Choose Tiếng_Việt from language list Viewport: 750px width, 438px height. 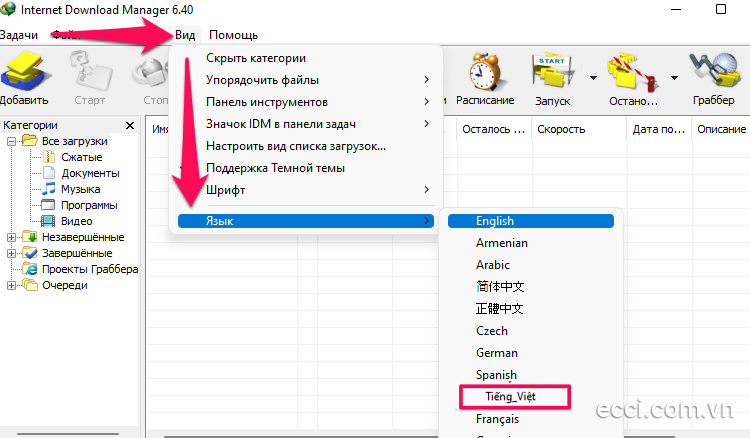(x=512, y=397)
